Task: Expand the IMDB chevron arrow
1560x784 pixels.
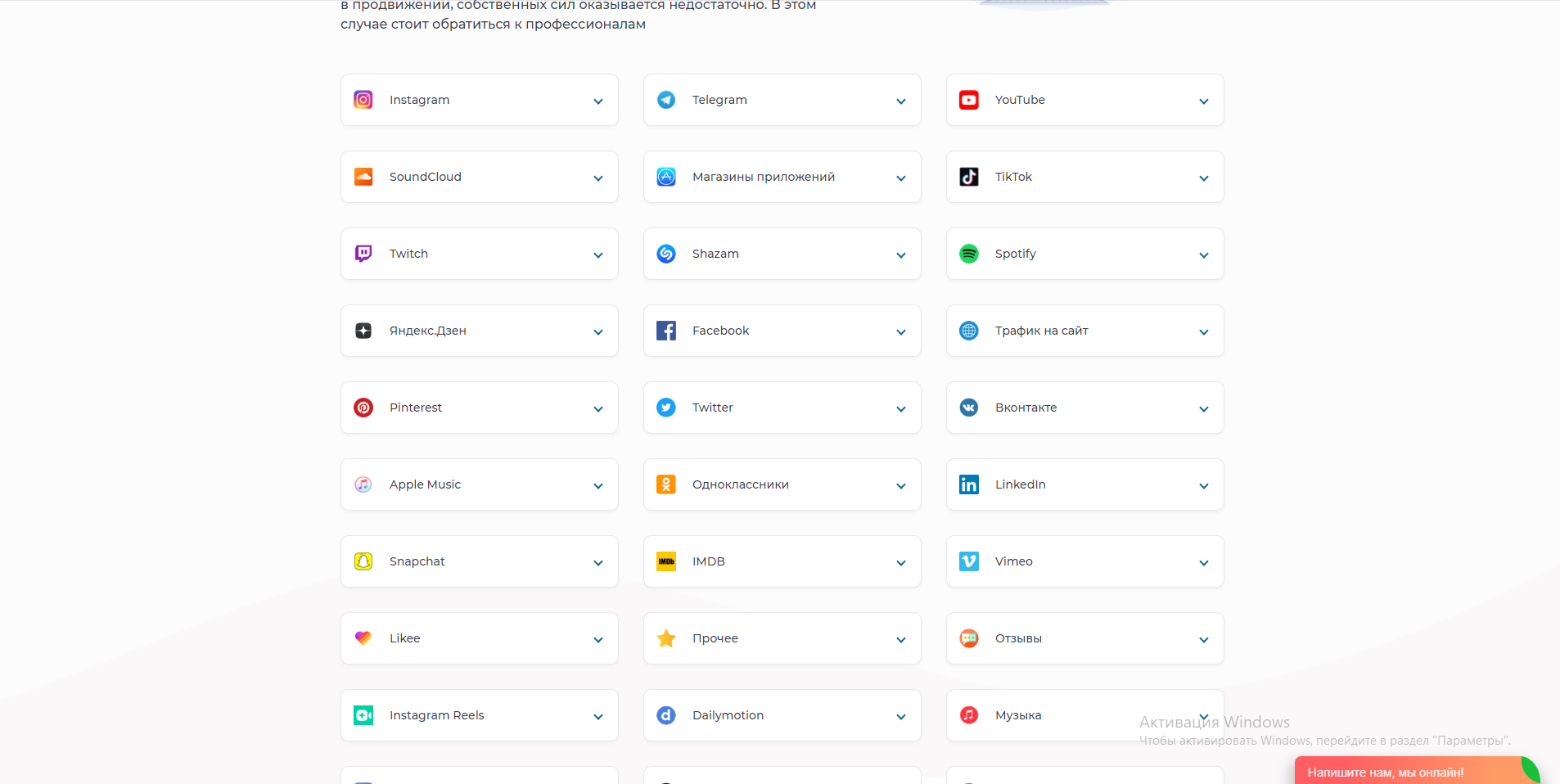Action: (x=901, y=563)
